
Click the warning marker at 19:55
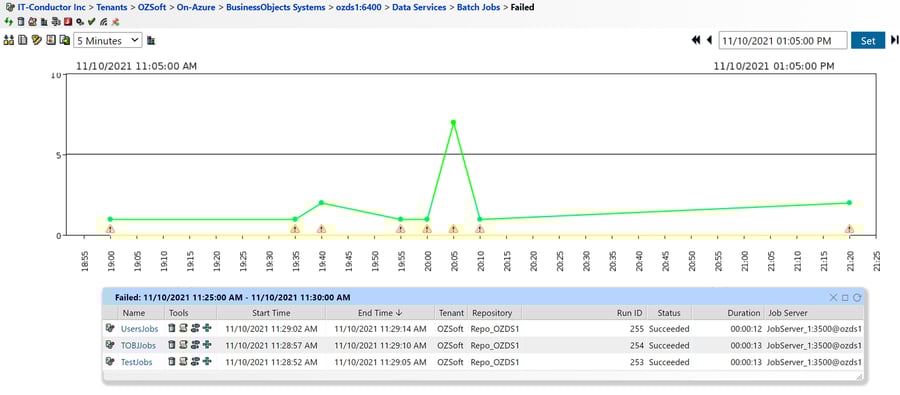tap(401, 229)
